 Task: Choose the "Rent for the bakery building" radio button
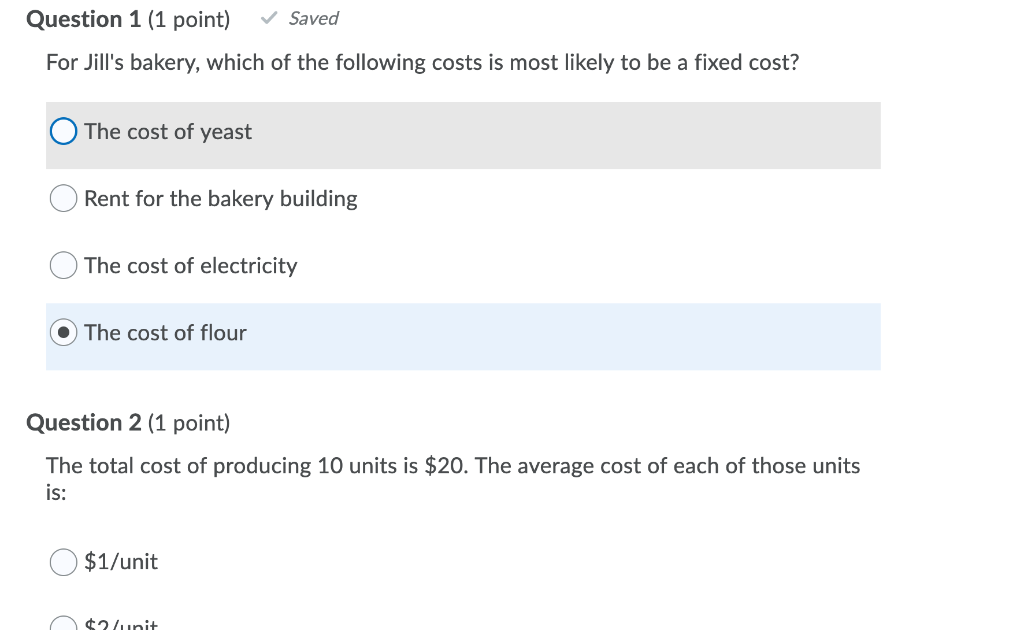click(63, 199)
